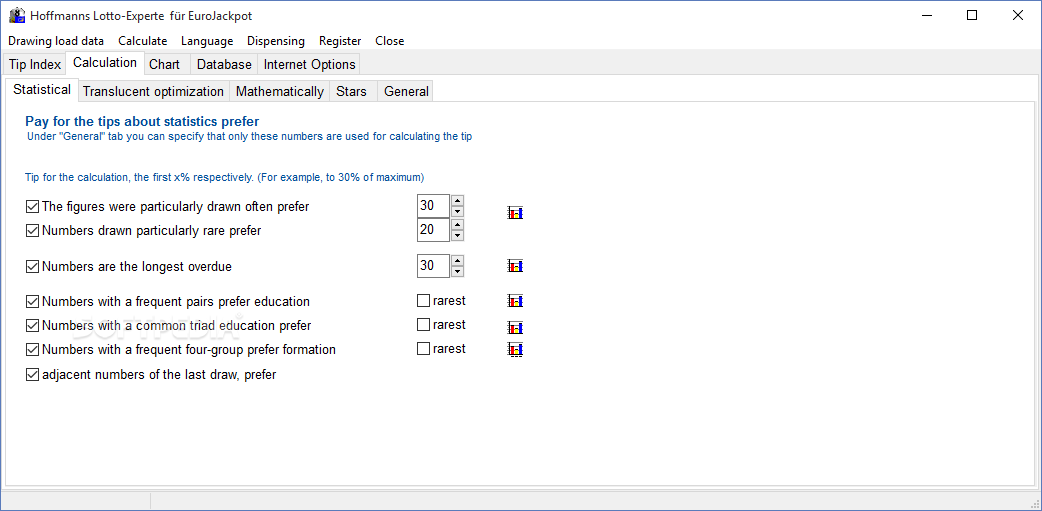Close the Lotto-Experte window
1042x511 pixels.
(x=1017, y=15)
